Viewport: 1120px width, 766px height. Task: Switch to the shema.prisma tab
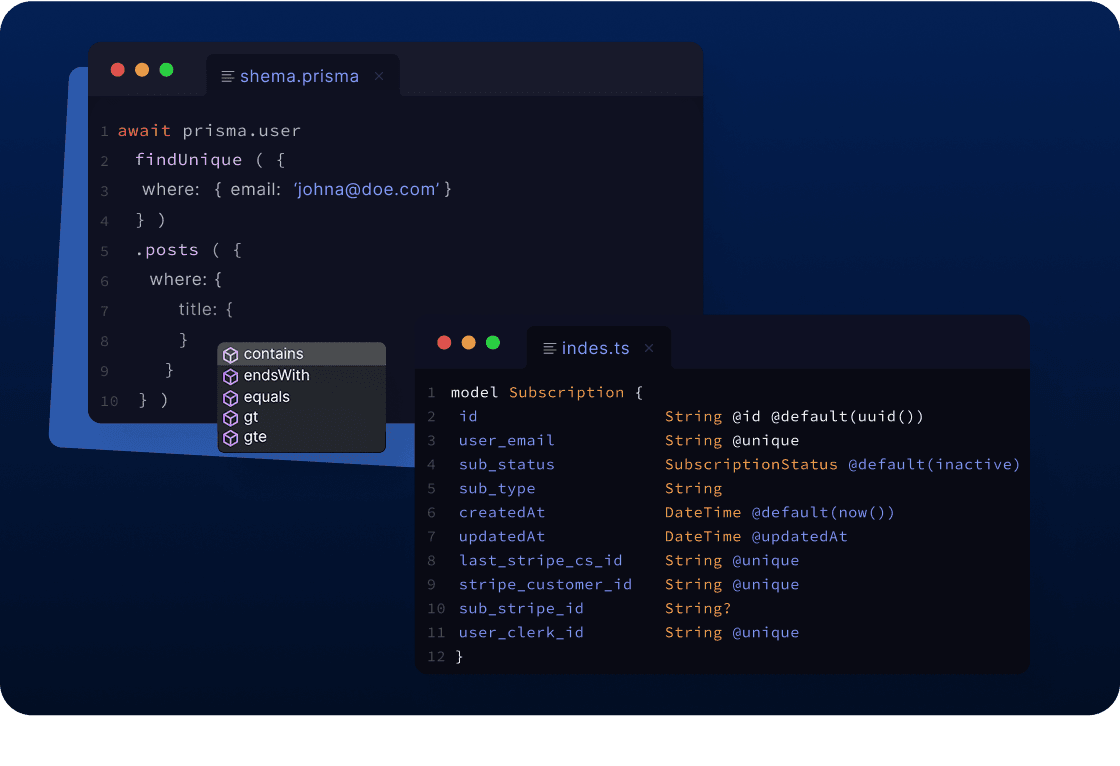point(300,75)
